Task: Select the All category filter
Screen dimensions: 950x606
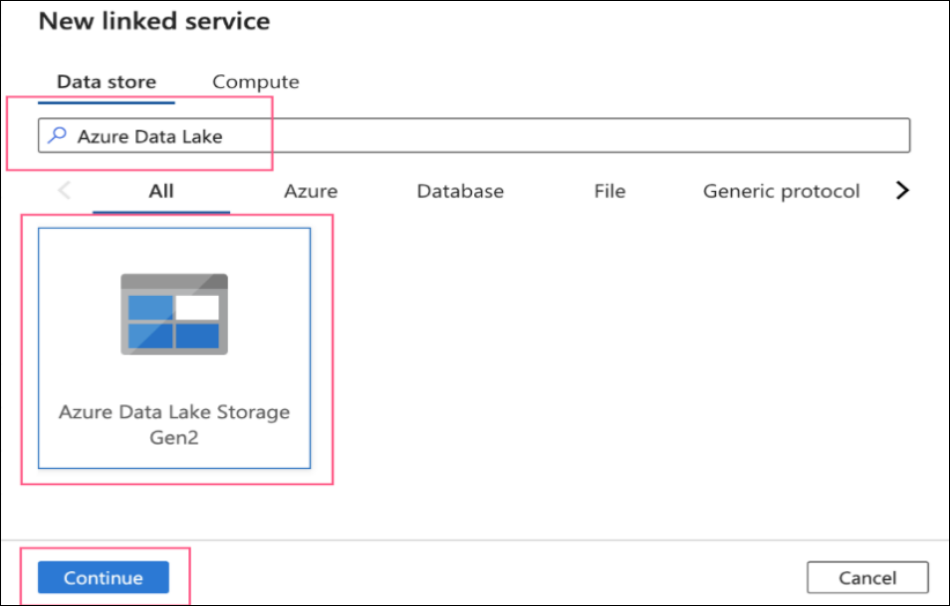Action: coord(161,191)
